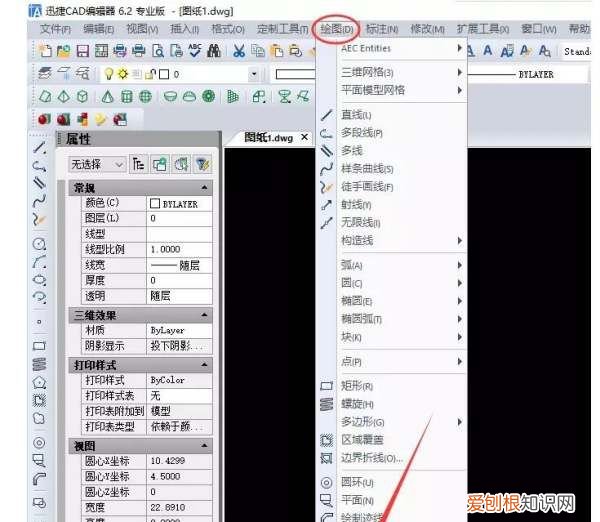Collapse the 打印样式 properties section

point(204,365)
